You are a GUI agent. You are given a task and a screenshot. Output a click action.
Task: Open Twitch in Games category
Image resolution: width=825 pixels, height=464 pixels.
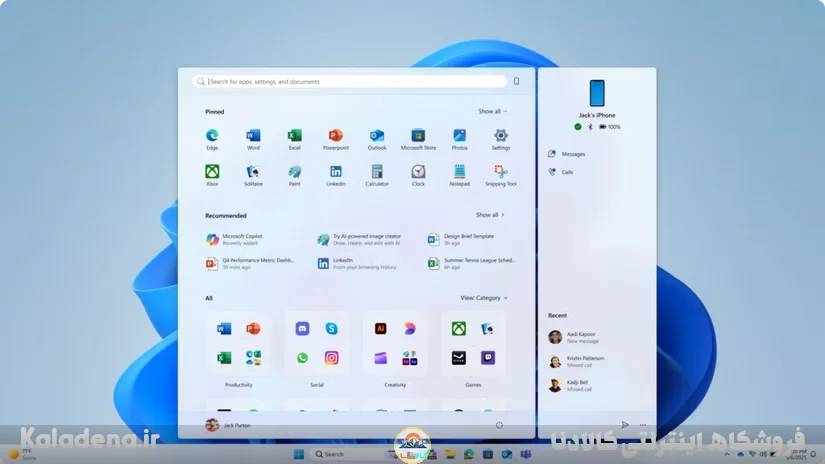pos(488,358)
